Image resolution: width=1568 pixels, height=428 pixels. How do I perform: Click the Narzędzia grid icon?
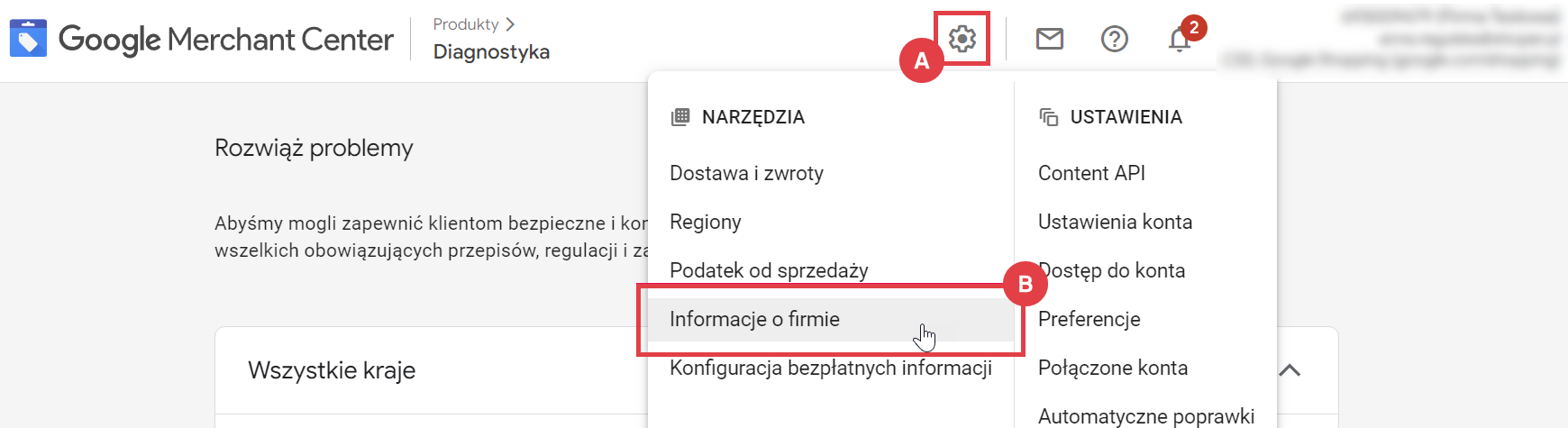click(680, 117)
